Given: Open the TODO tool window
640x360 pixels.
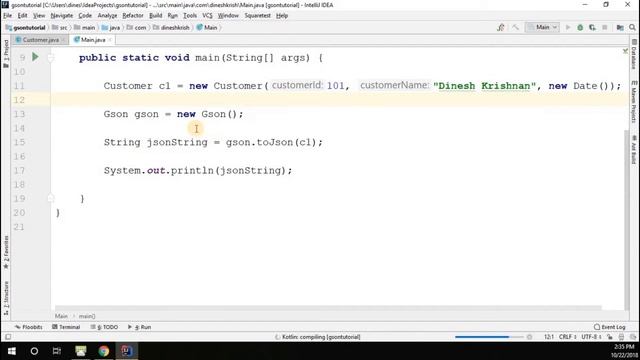Looking at the screenshot, I should (x=104, y=327).
